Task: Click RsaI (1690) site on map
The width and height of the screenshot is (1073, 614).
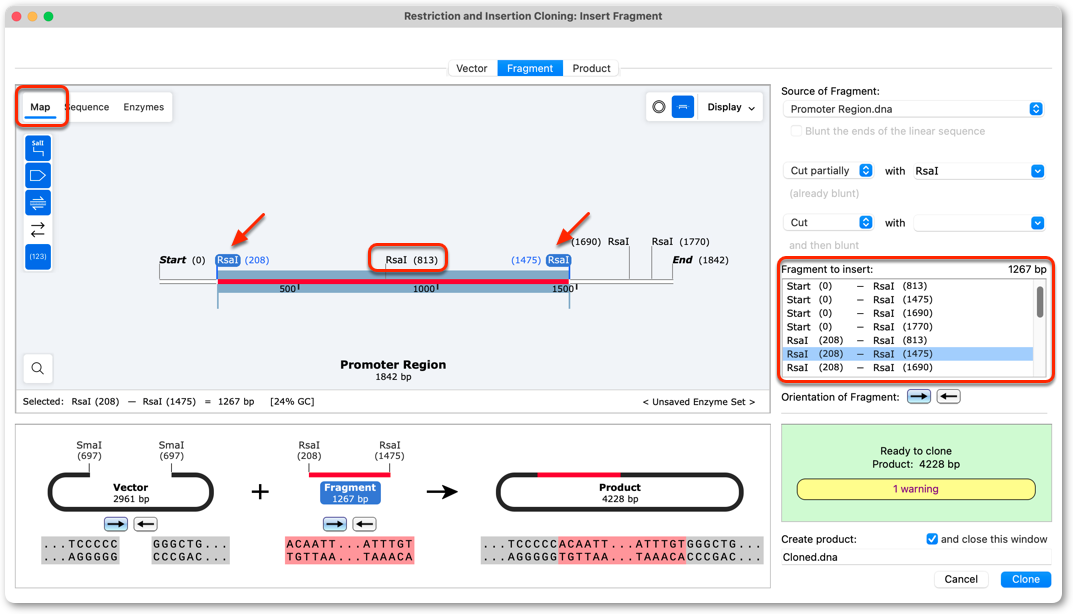Action: [600, 242]
